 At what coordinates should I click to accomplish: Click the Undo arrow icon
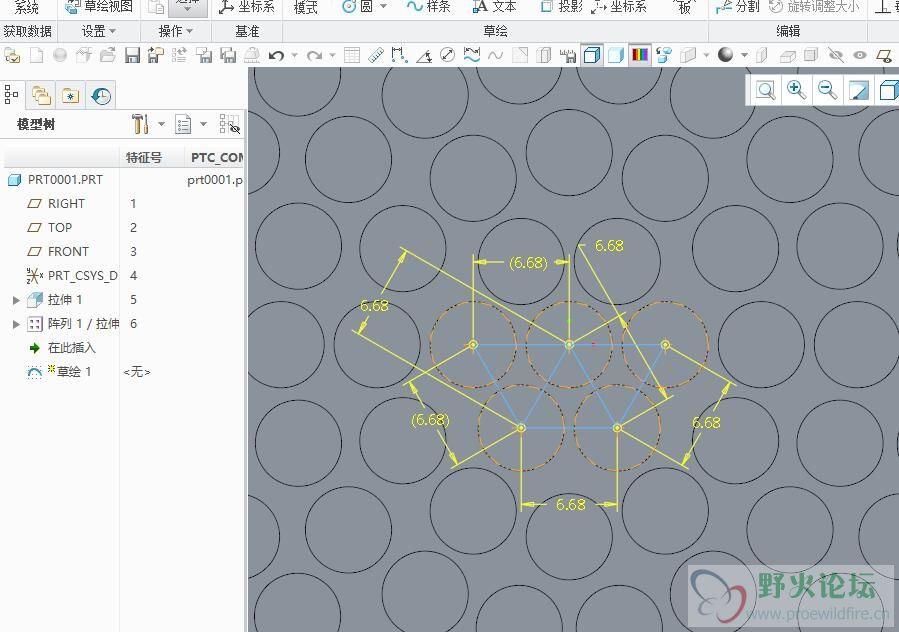pos(276,56)
